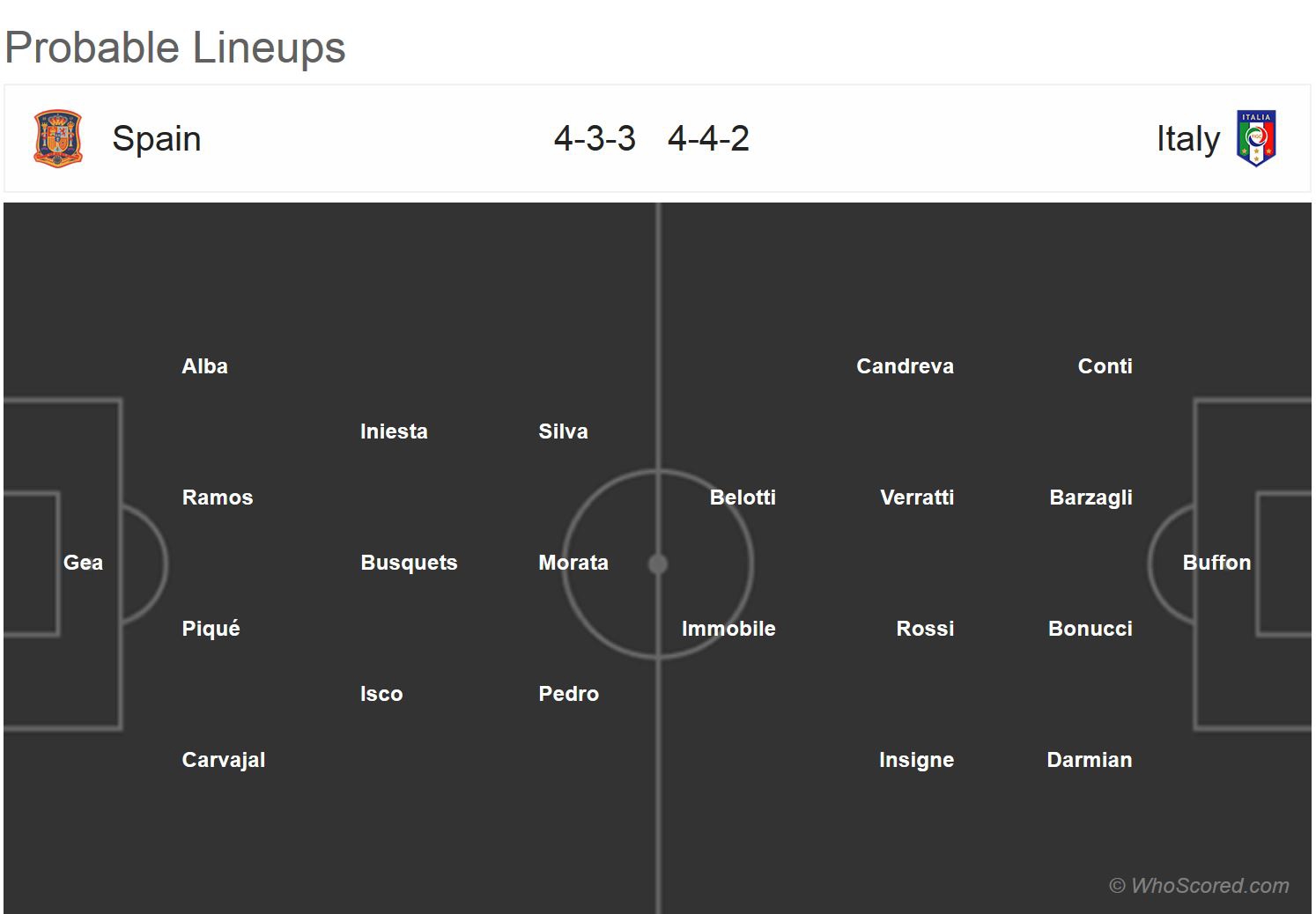Click player Busquets in Spain's midfield
Viewport: 1316px width, 914px height.
[409, 563]
